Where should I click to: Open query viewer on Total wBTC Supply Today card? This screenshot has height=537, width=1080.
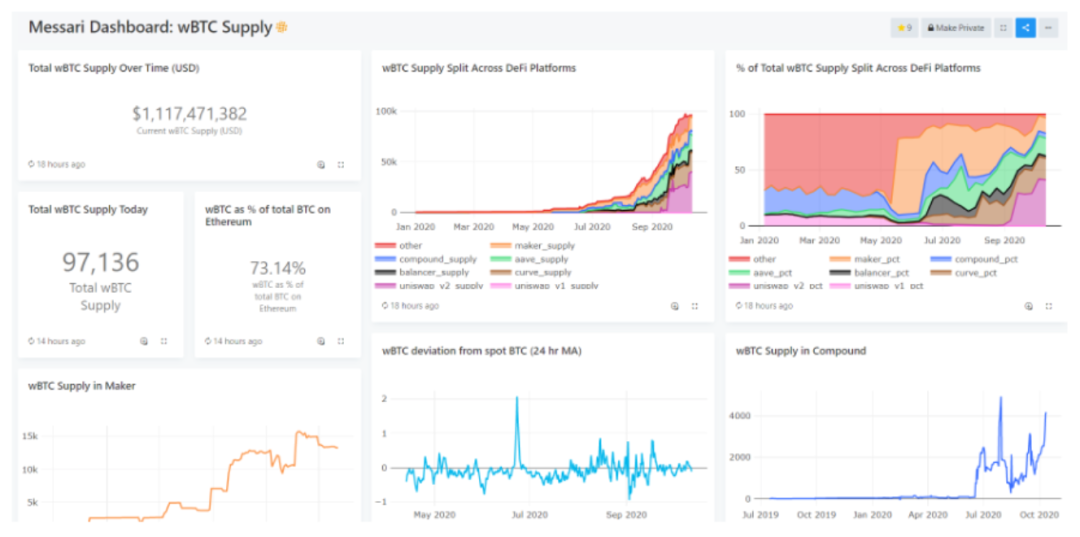(144, 341)
